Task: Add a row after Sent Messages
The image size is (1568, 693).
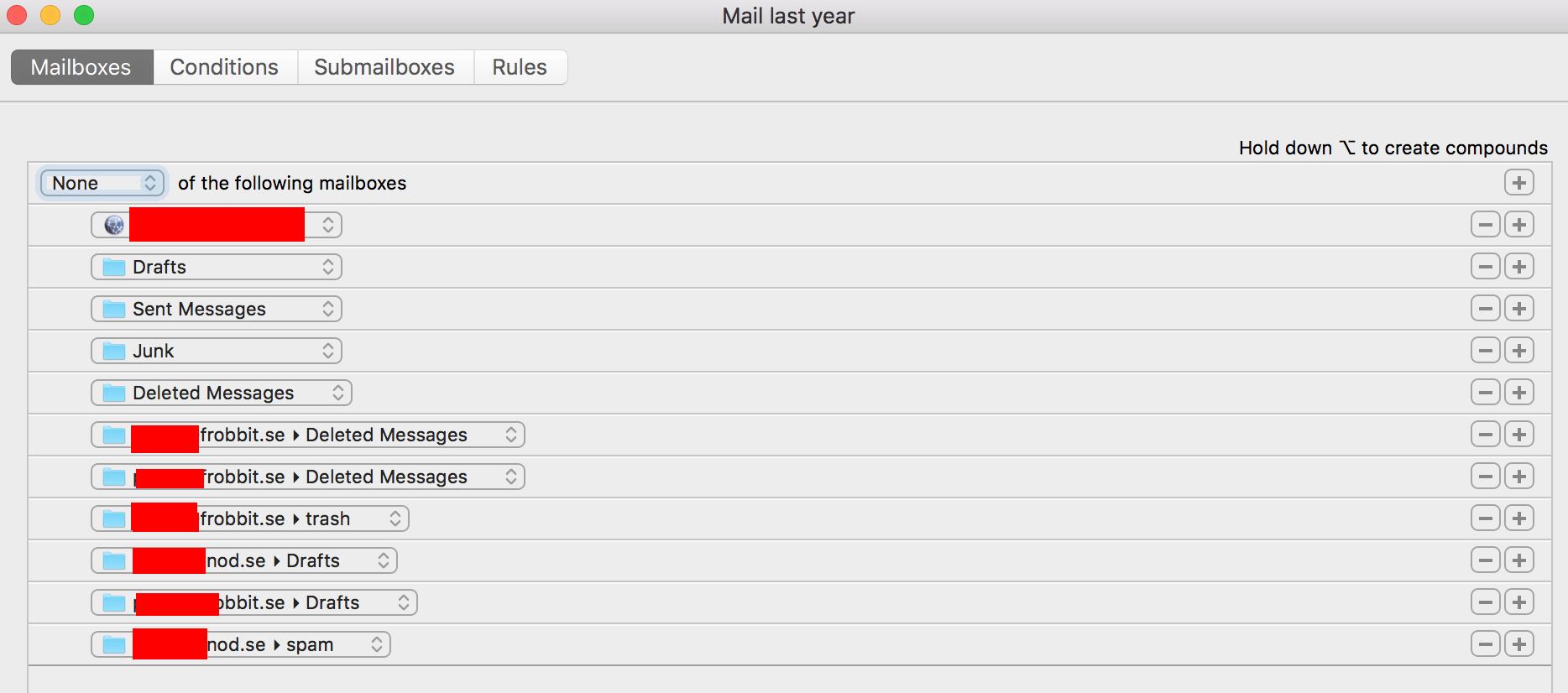Action: pyautogui.click(x=1518, y=309)
